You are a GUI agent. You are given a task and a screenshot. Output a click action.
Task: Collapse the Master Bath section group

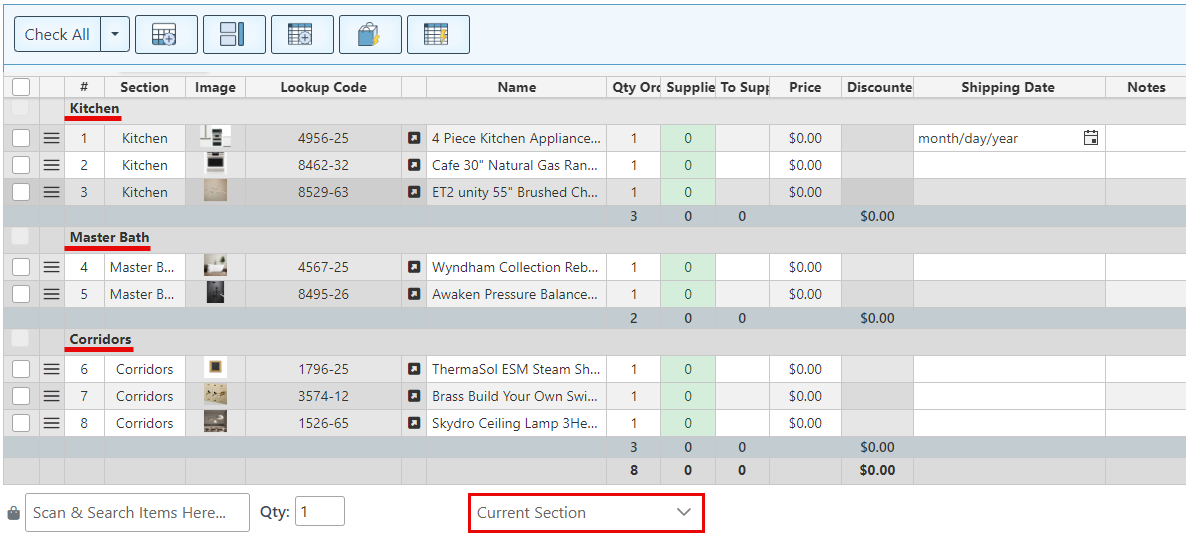pos(109,238)
